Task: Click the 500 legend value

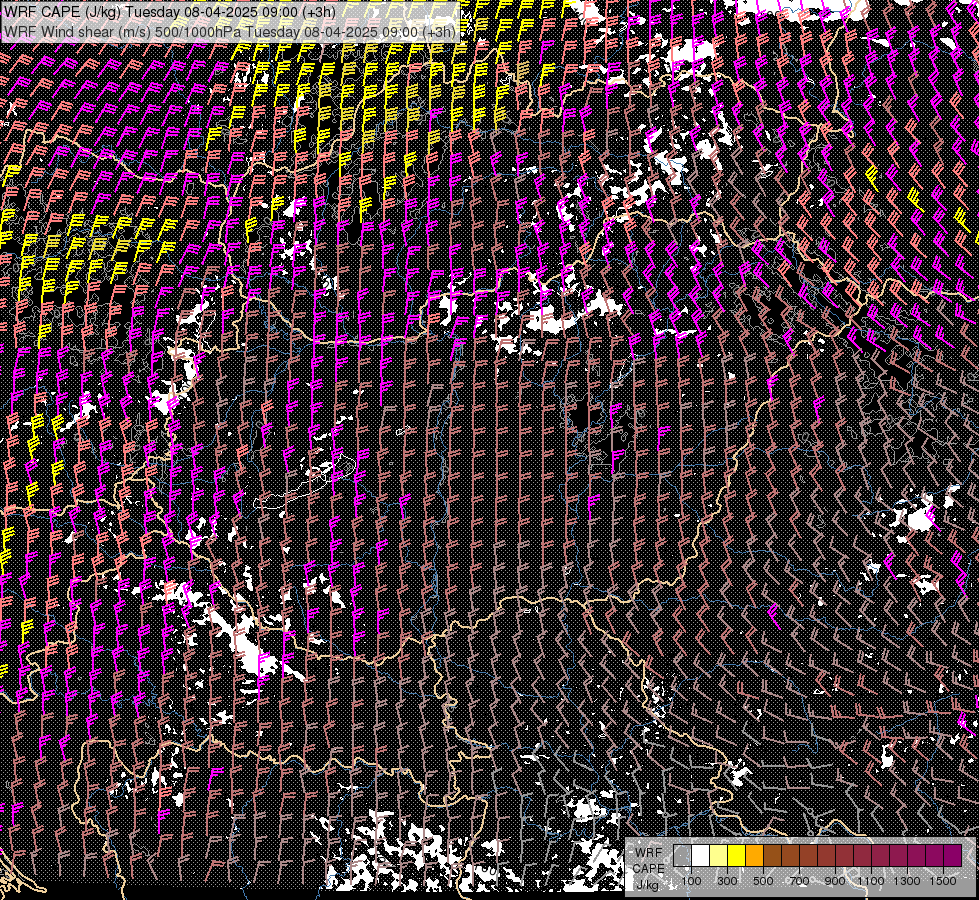Action: pyautogui.click(x=763, y=881)
